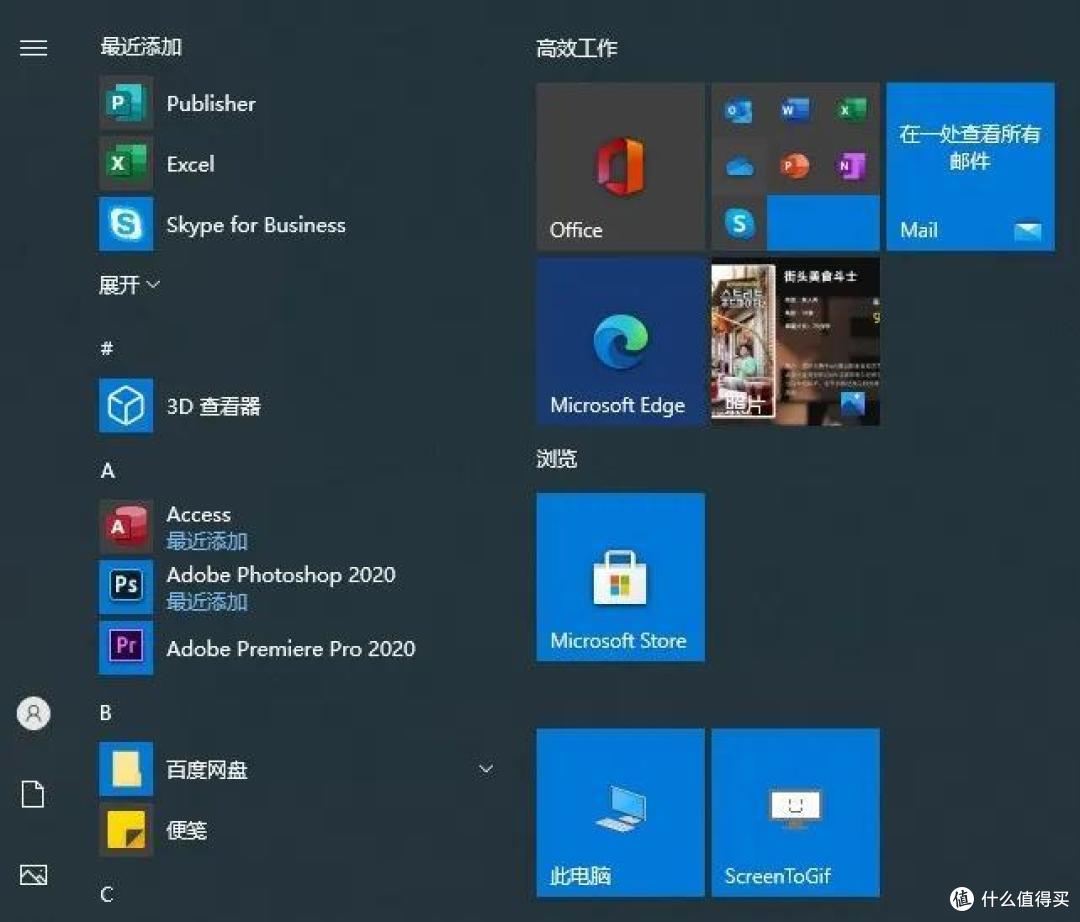
Task: Open the Office tile
Action: [x=621, y=167]
